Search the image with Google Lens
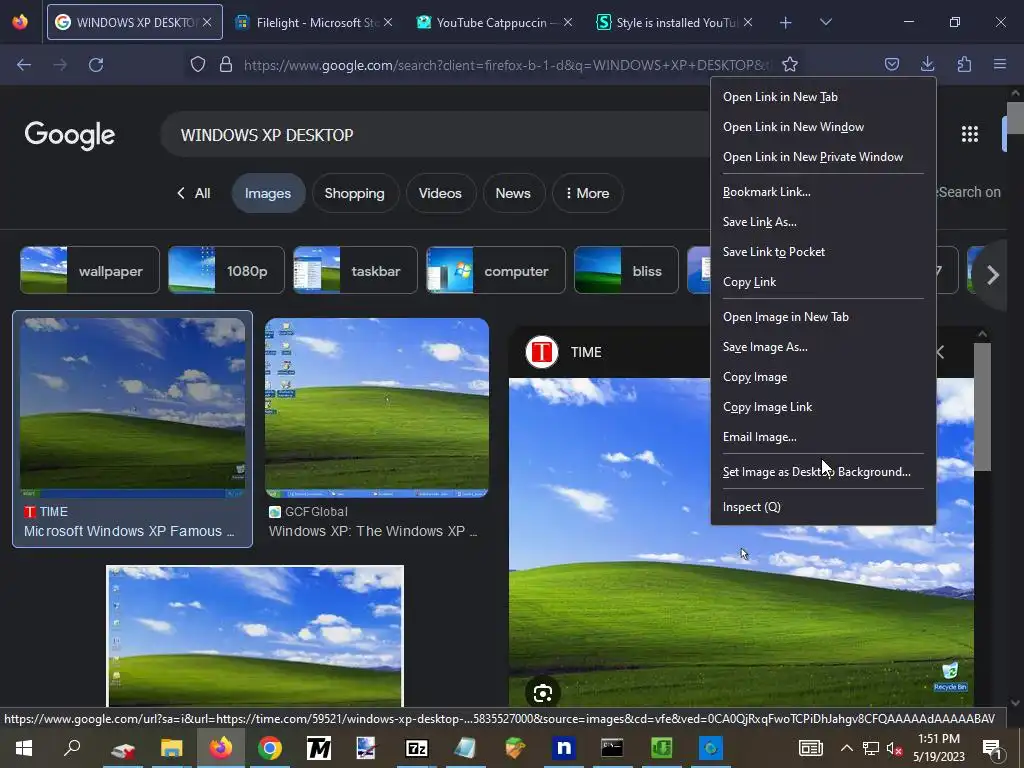Image resolution: width=1024 pixels, height=768 pixels. pyautogui.click(x=543, y=693)
